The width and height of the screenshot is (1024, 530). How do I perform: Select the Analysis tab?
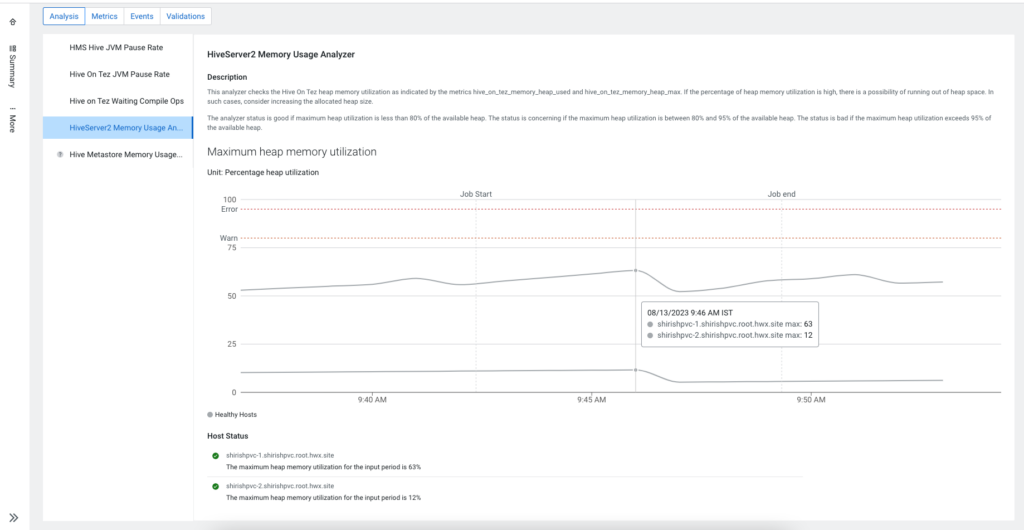(x=64, y=16)
